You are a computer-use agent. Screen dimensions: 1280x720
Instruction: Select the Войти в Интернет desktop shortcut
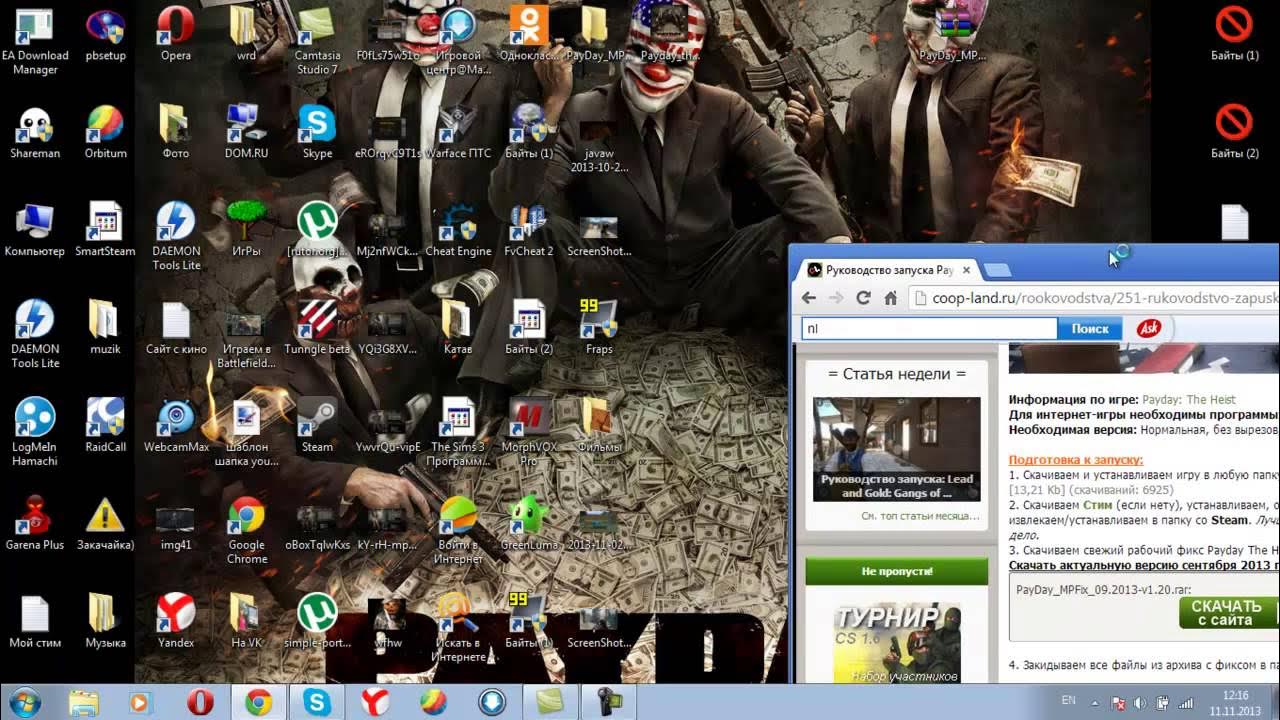(458, 531)
